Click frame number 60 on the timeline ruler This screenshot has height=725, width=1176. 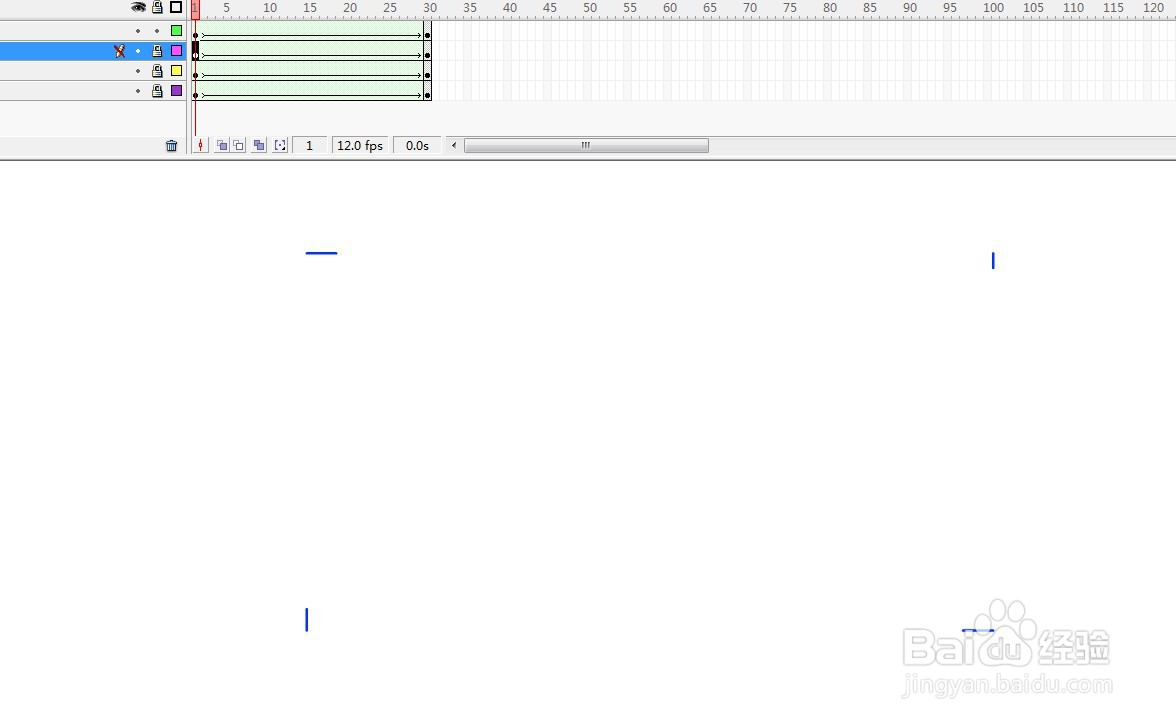670,7
